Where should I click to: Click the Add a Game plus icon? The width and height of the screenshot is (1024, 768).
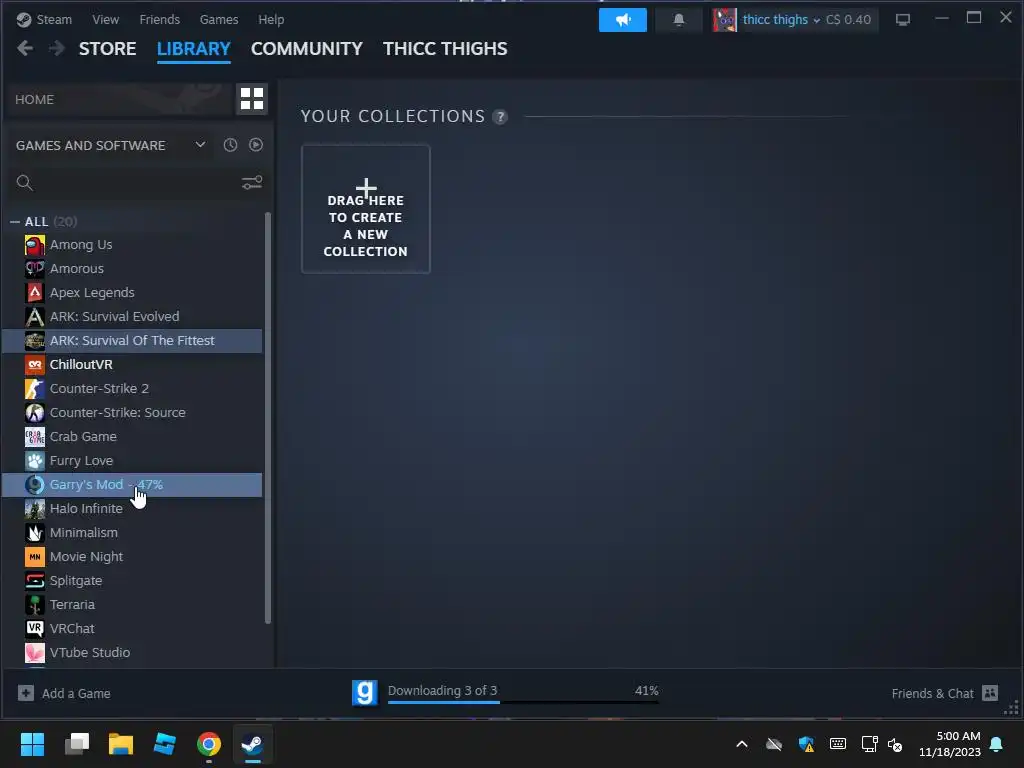25,693
